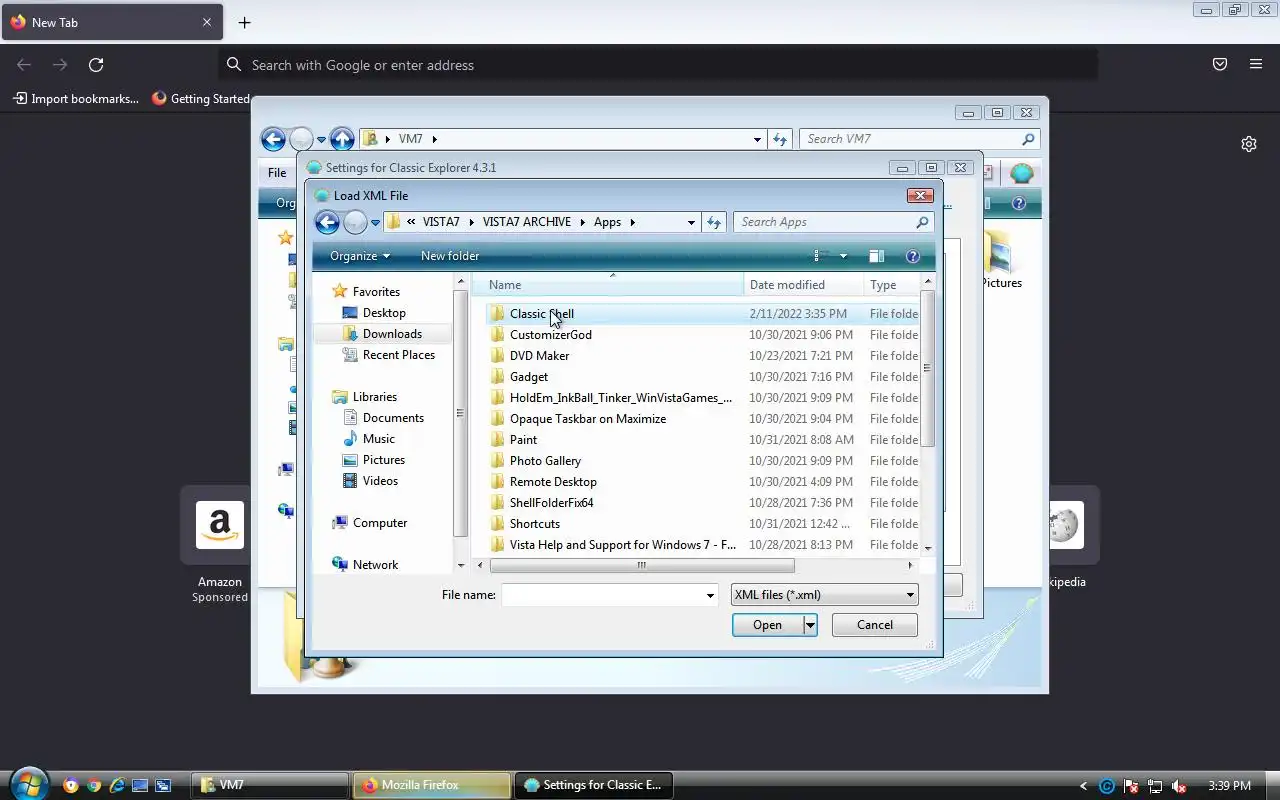Open Firefox application menu
The image size is (1280, 800).
pos(1256,65)
